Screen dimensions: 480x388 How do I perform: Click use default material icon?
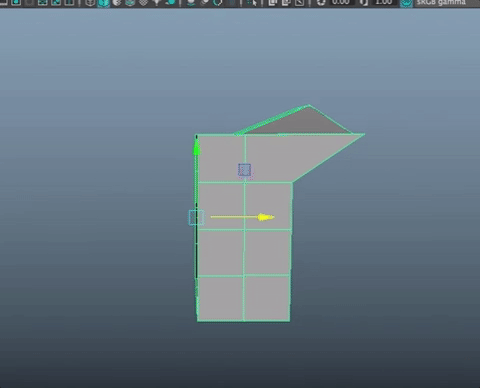pos(117,3)
